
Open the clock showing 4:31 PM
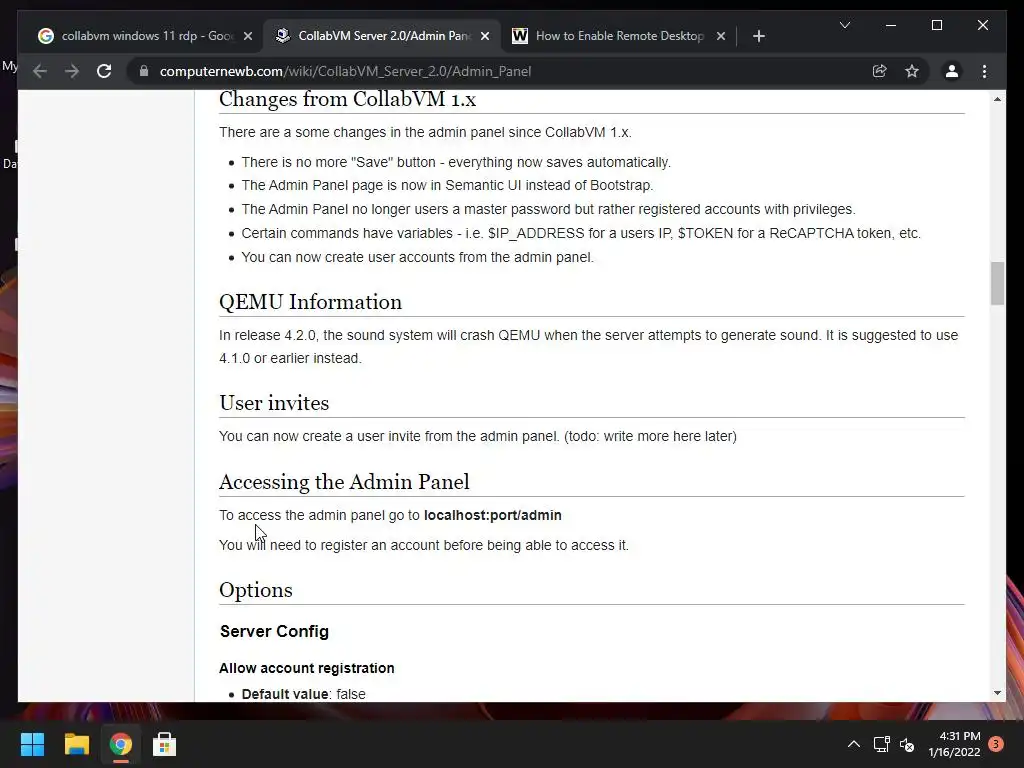point(954,744)
